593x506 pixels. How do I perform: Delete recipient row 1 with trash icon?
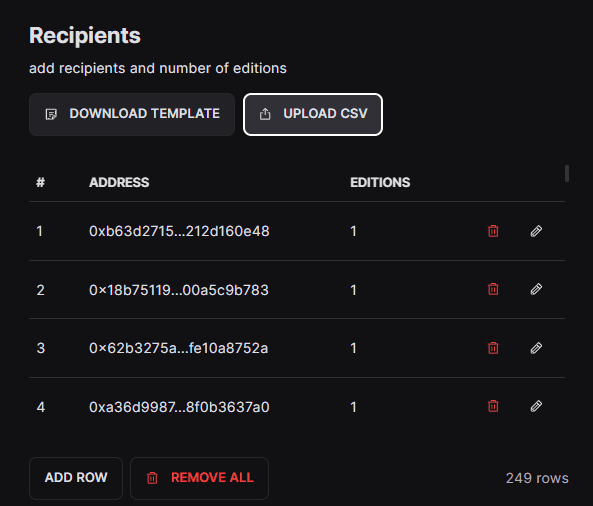click(x=493, y=231)
